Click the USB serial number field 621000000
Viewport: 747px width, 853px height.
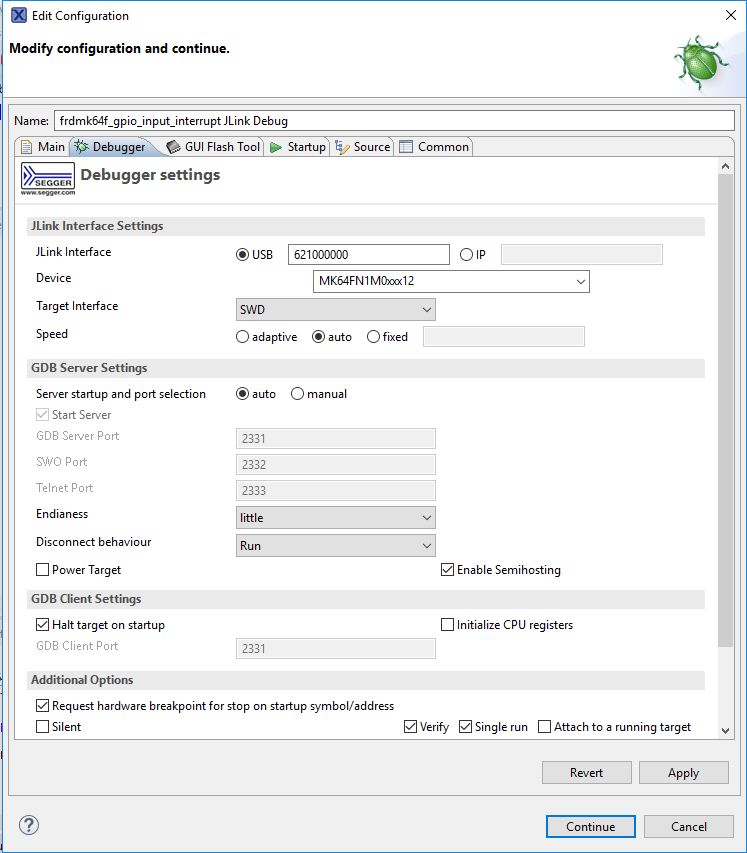point(369,255)
